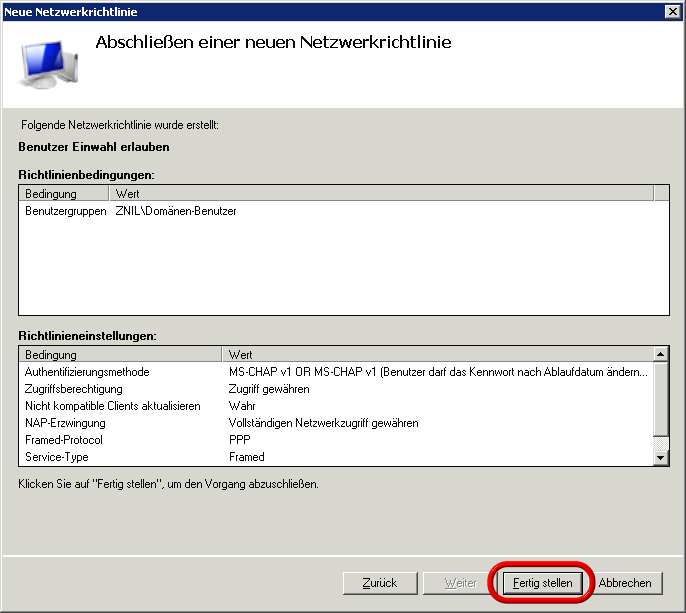
Task: Cancel wizard with "Abbrechen" button
Action: point(625,583)
